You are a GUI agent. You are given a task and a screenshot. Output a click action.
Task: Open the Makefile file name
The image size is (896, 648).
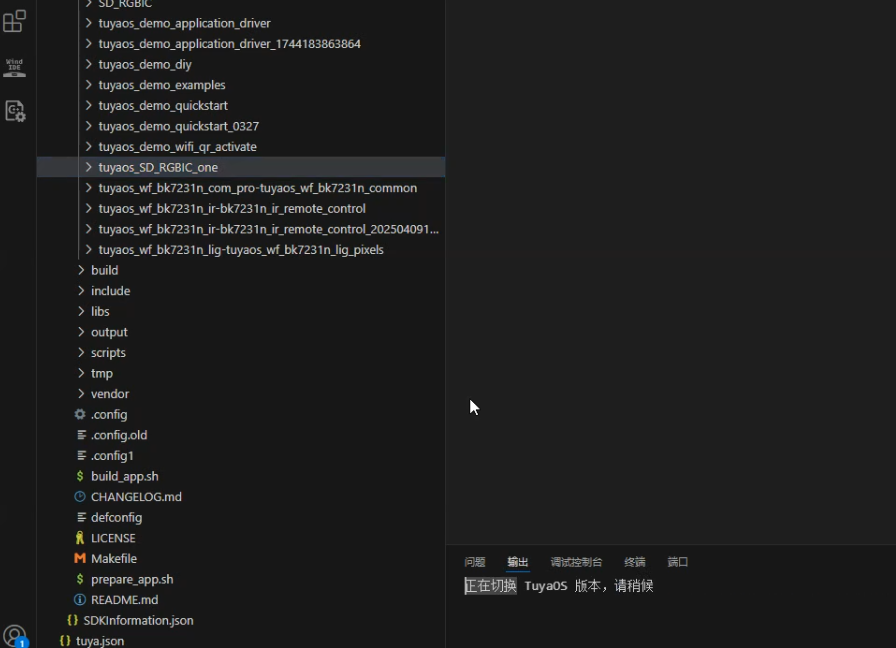(114, 558)
